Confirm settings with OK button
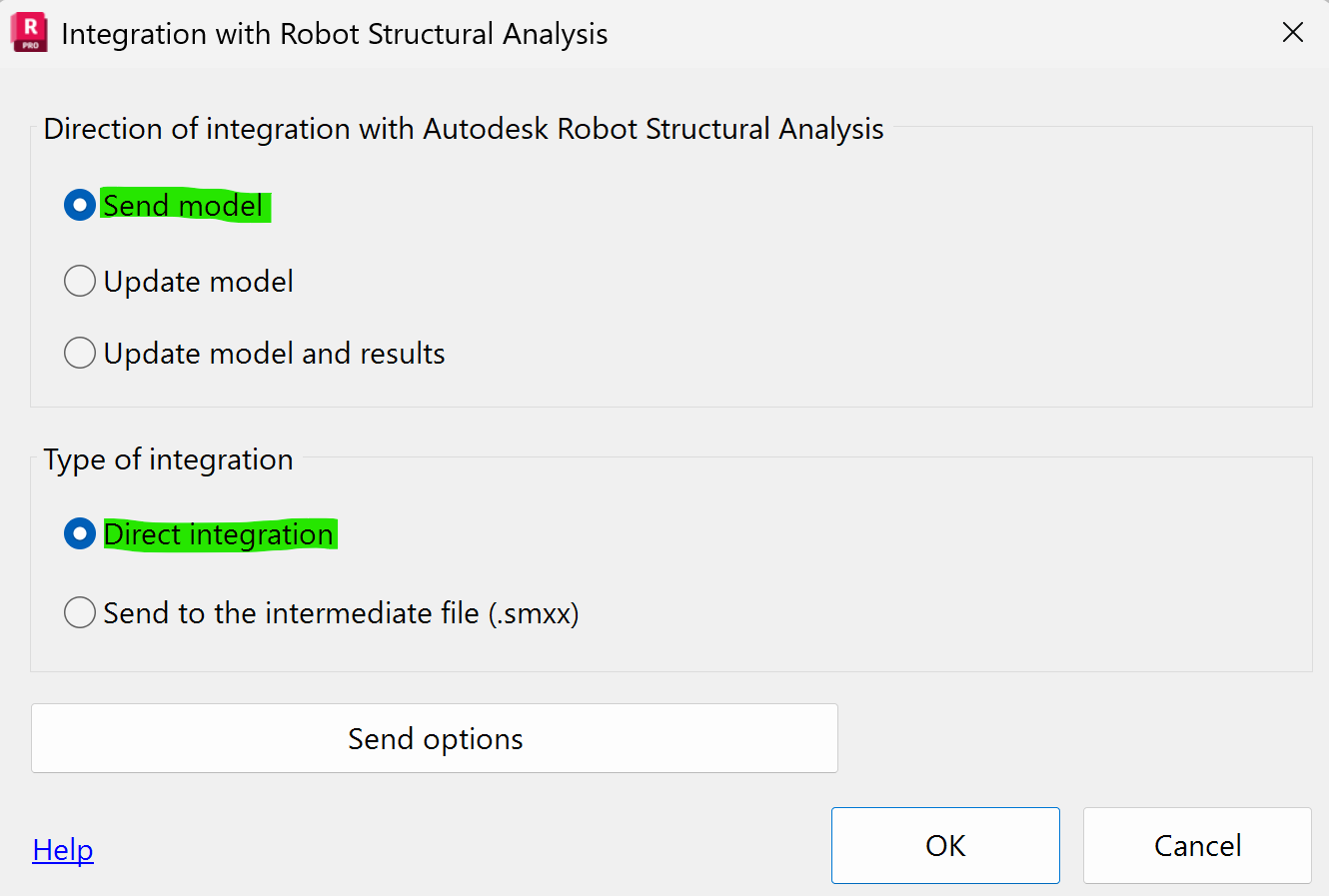 click(x=944, y=845)
